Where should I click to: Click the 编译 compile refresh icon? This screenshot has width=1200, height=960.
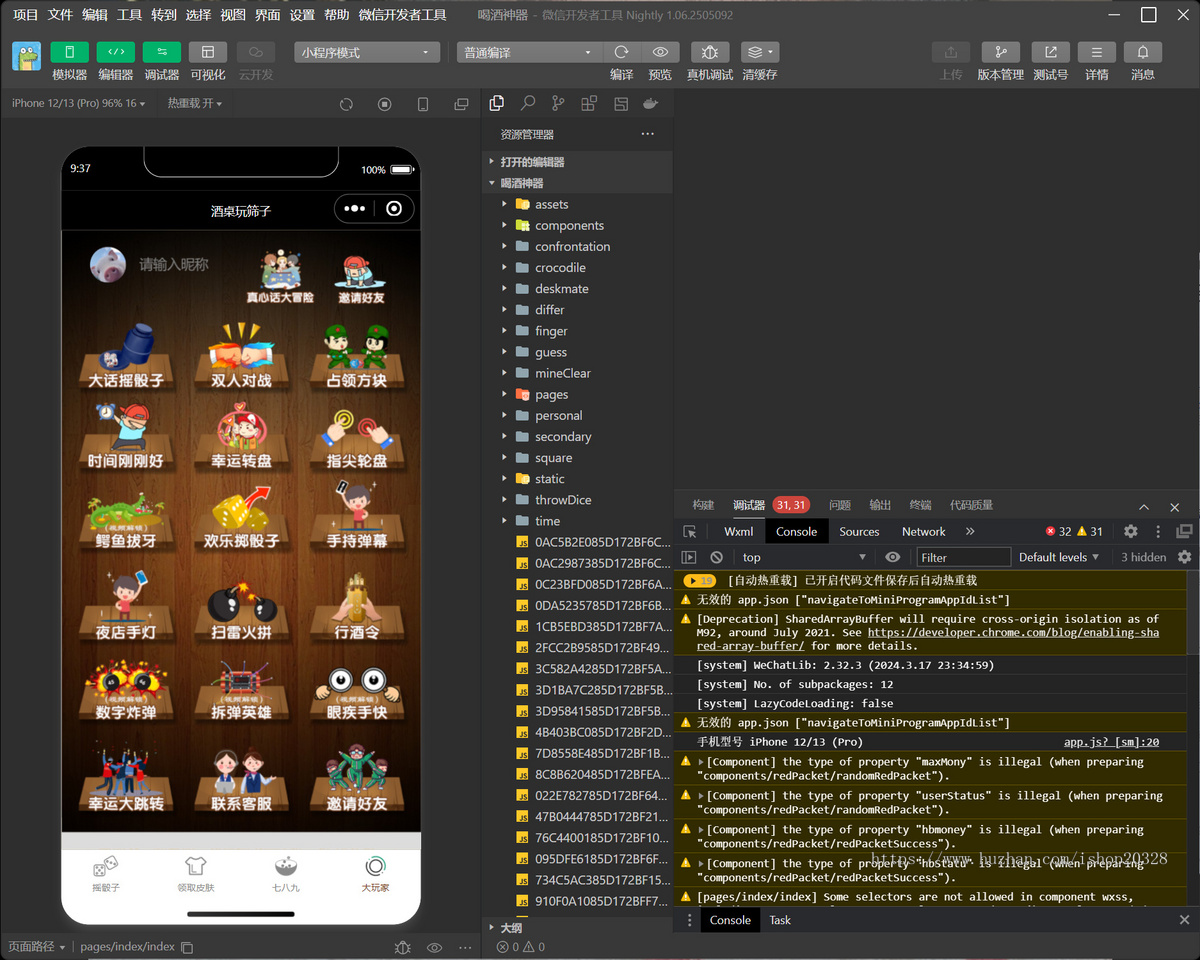click(621, 52)
